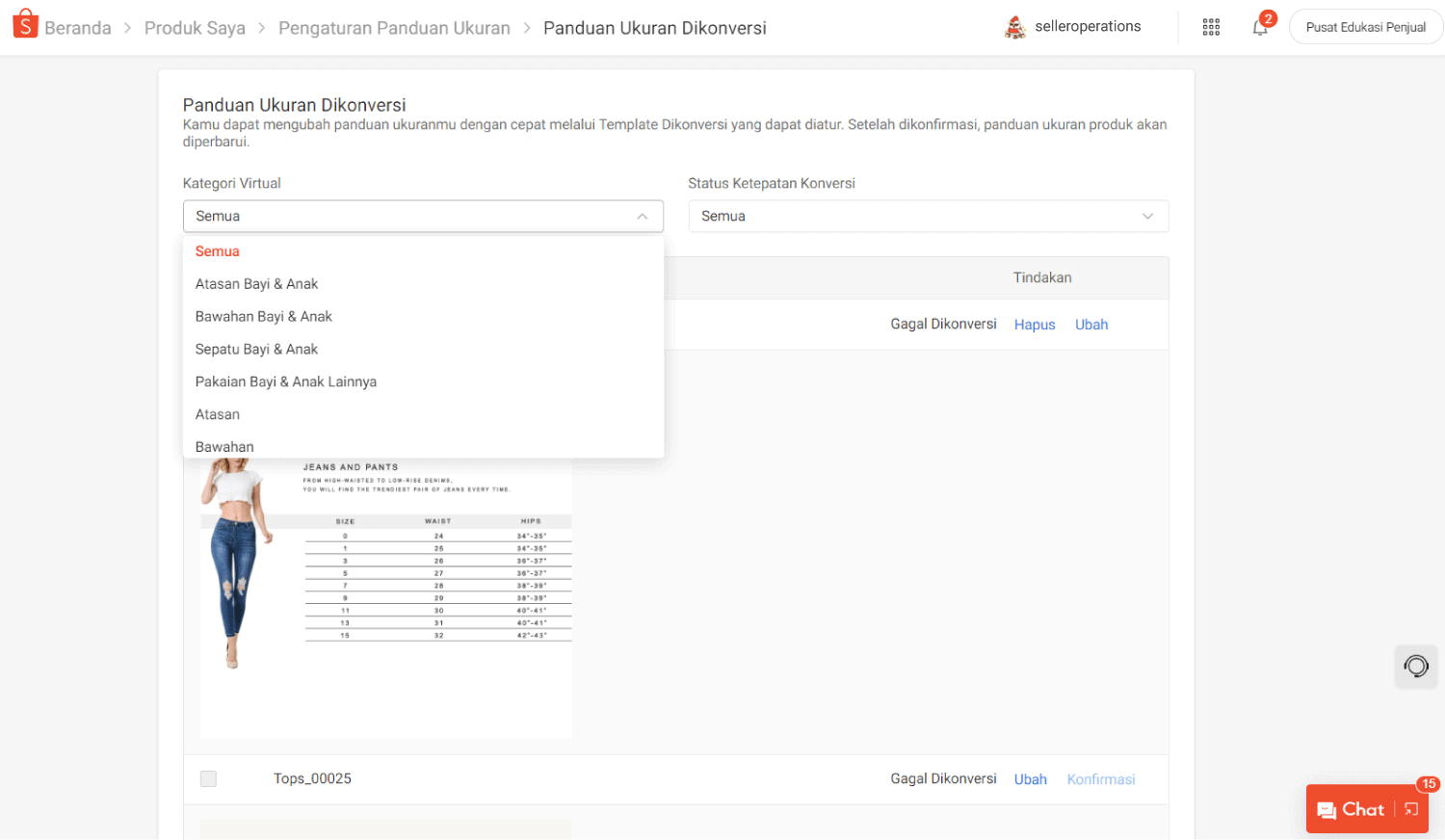This screenshot has height=840, width=1445.
Task: Navigate to Produk Saya via the breadcrumb
Action: click(195, 28)
